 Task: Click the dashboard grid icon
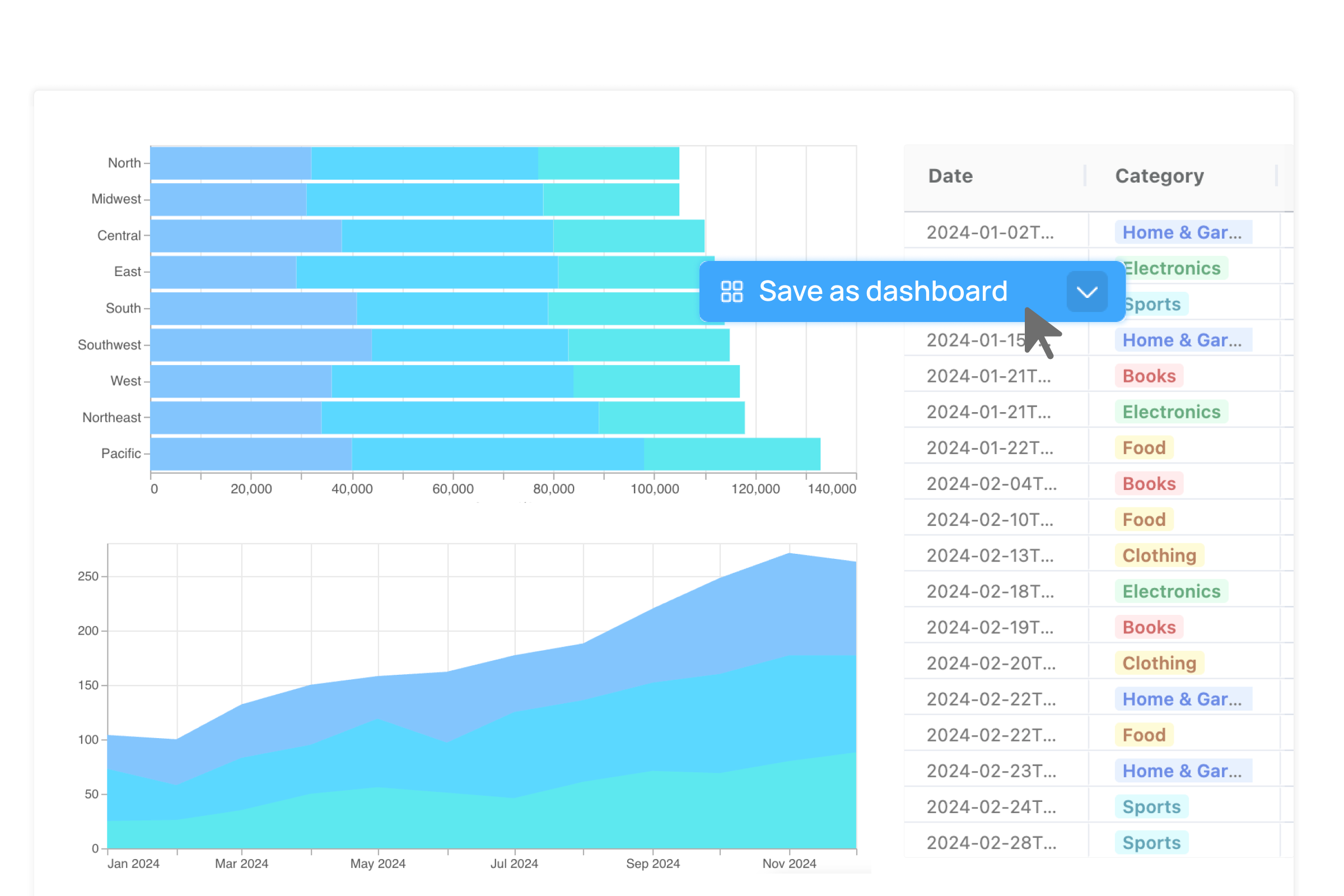731,291
